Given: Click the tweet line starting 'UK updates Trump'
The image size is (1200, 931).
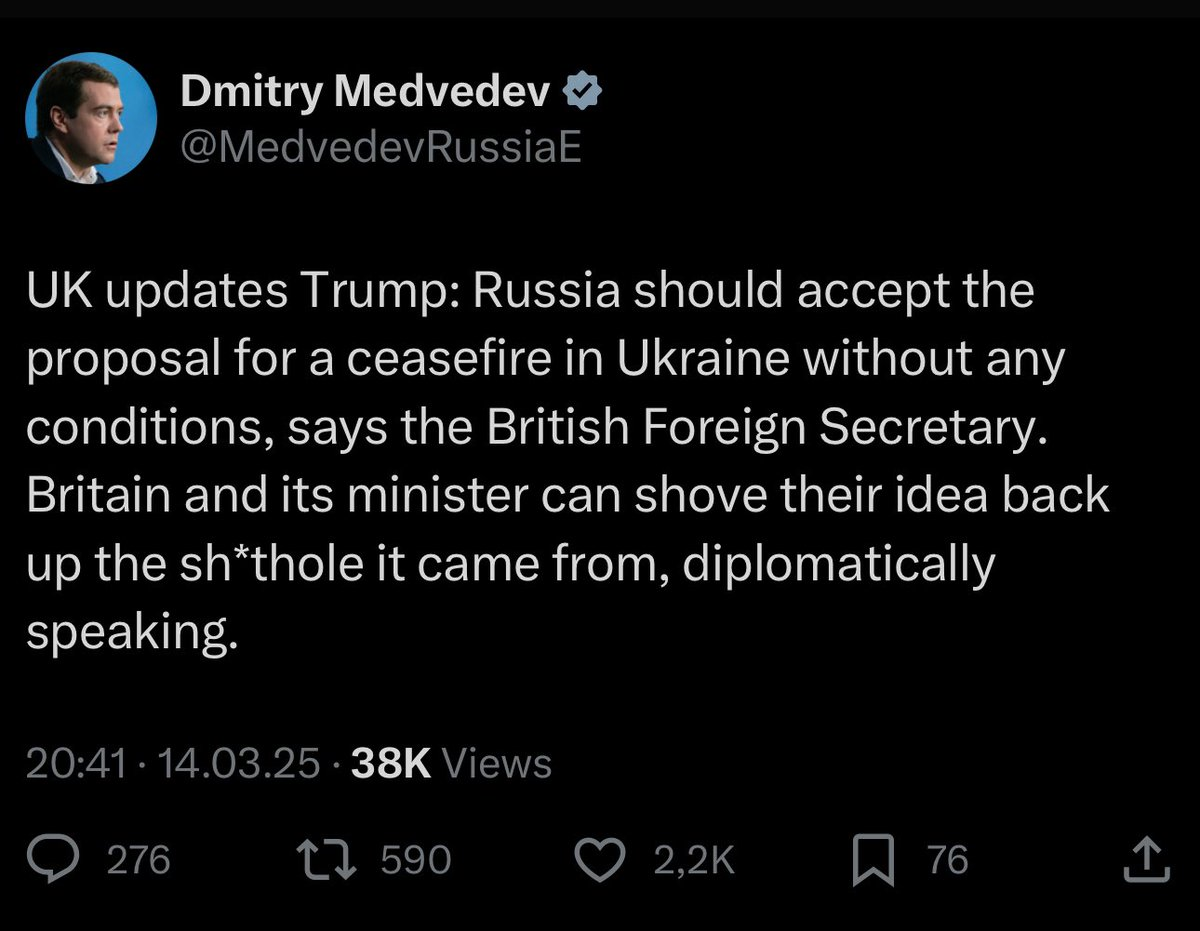Looking at the screenshot, I should pos(530,292).
